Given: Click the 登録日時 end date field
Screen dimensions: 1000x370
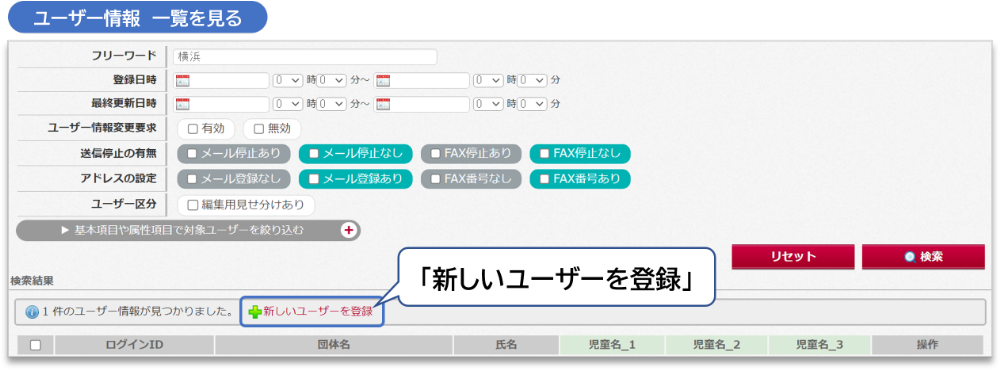Looking at the screenshot, I should [422, 80].
